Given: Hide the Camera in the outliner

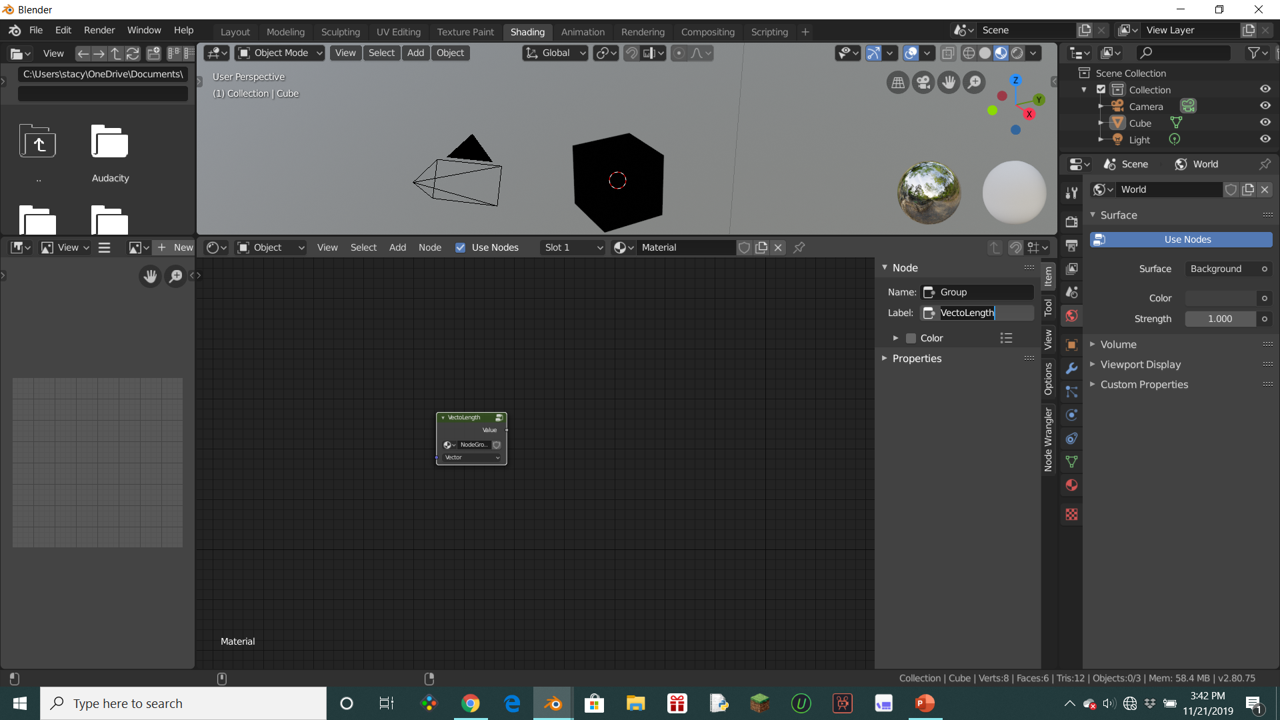Looking at the screenshot, I should [1265, 106].
